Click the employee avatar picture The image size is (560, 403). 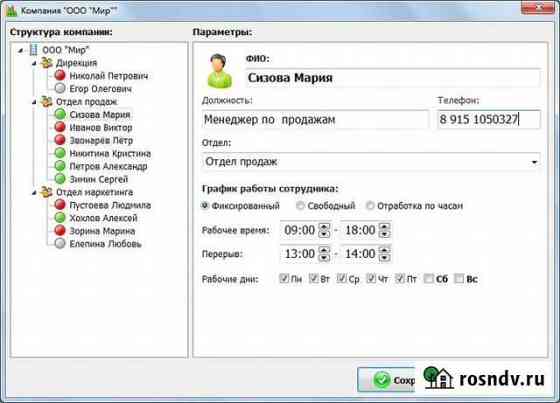click(219, 71)
